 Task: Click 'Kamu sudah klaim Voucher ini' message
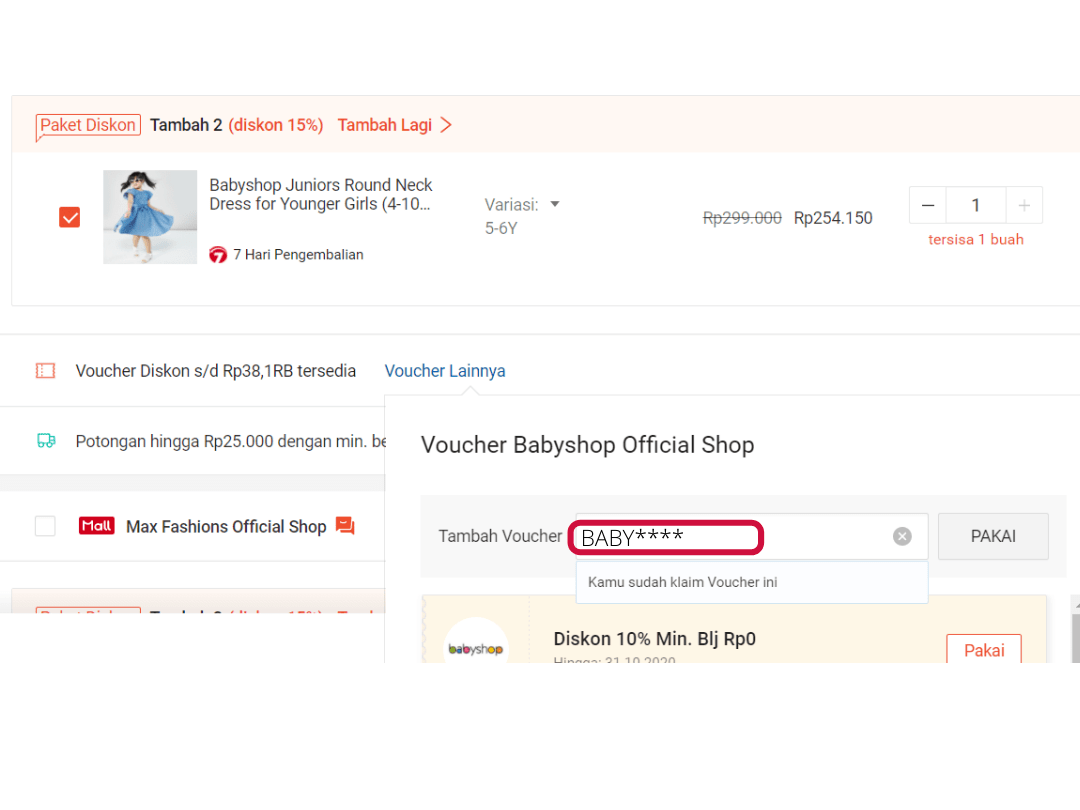click(x=683, y=582)
